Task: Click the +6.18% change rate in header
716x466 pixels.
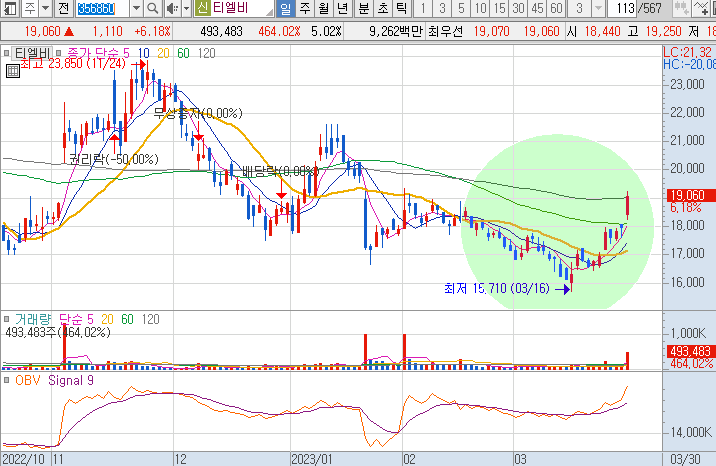Action: (152, 31)
